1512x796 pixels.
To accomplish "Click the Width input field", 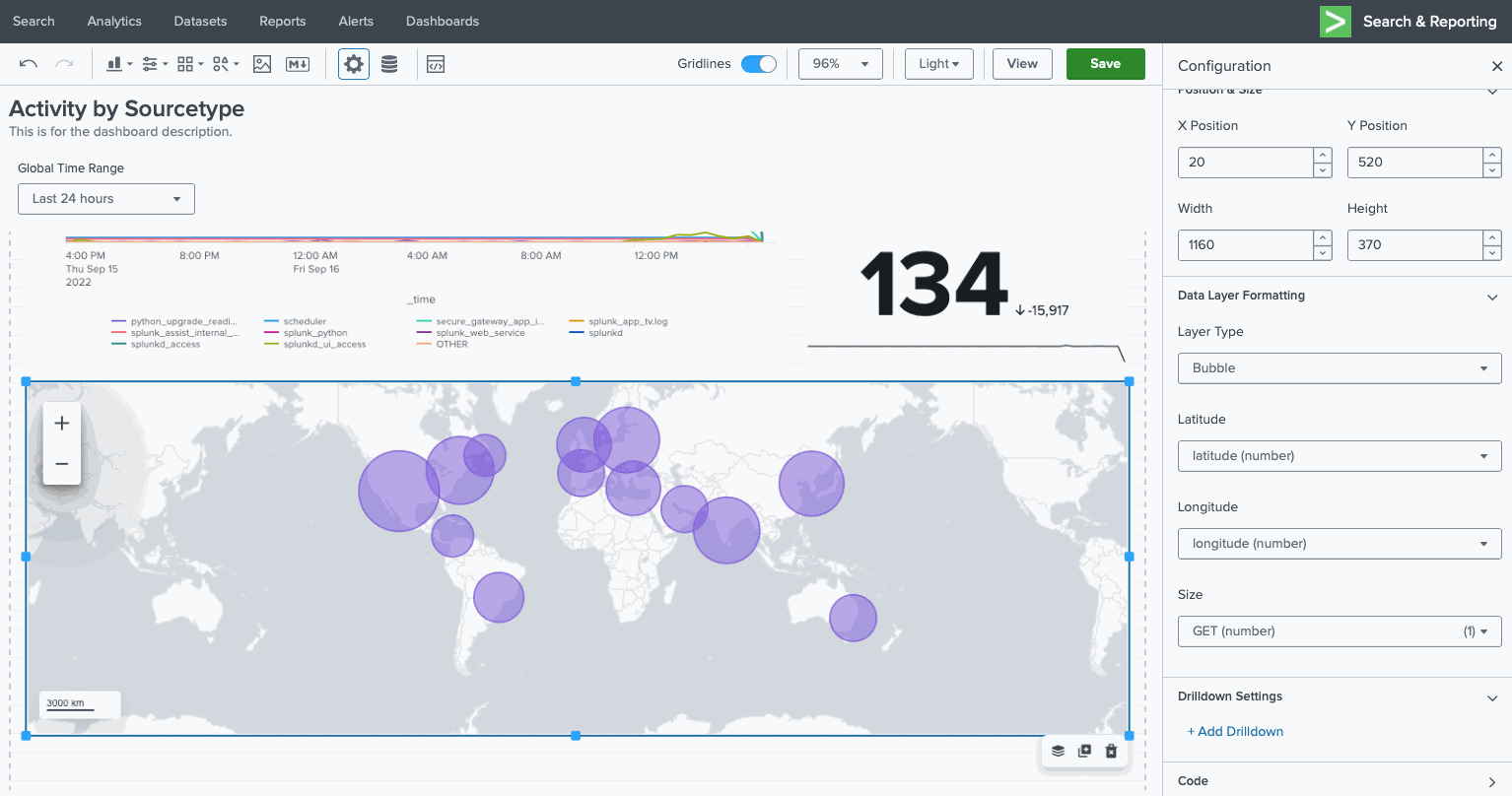I will click(1246, 245).
